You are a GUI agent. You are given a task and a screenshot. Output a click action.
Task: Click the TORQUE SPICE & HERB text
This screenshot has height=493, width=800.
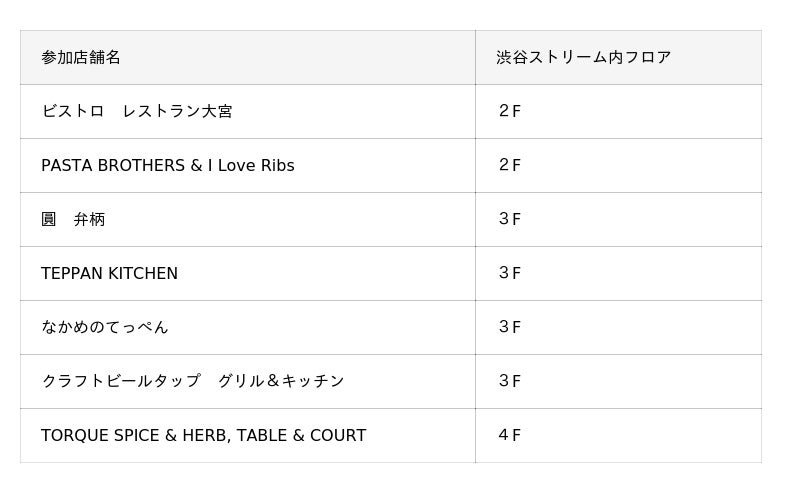click(x=133, y=435)
